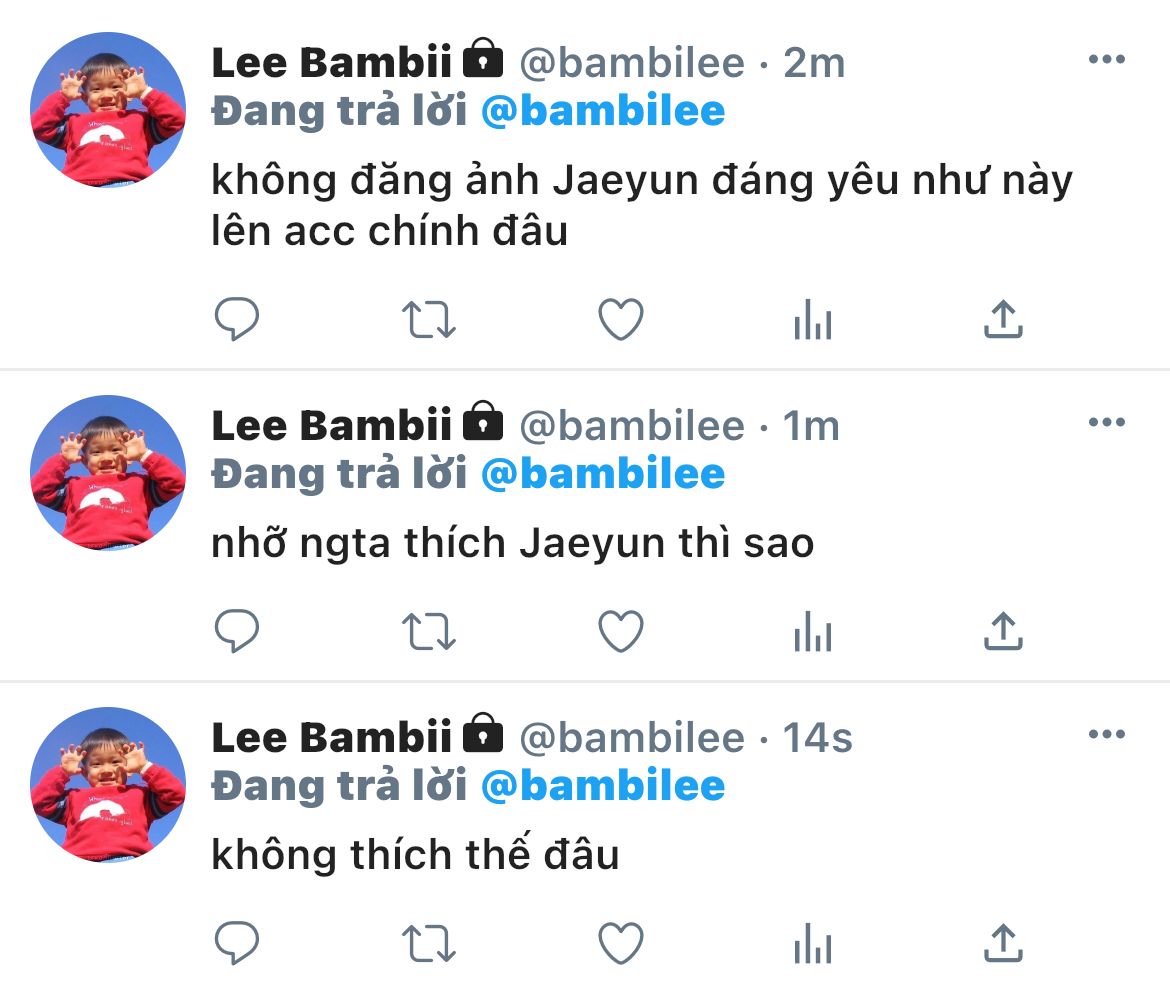The image size is (1170, 987).
Task: Open @bambilee mention link in last tweet
Action: pyautogui.click(x=603, y=786)
